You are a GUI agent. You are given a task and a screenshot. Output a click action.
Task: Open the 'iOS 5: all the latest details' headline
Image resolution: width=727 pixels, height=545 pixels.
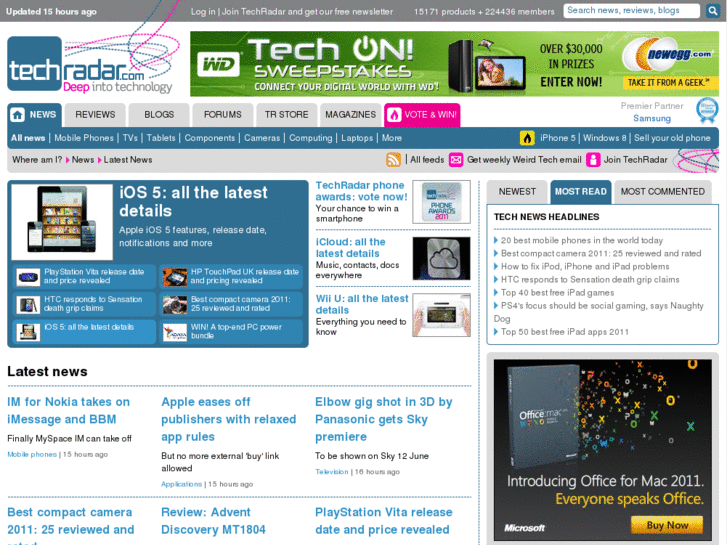pyautogui.click(x=193, y=202)
